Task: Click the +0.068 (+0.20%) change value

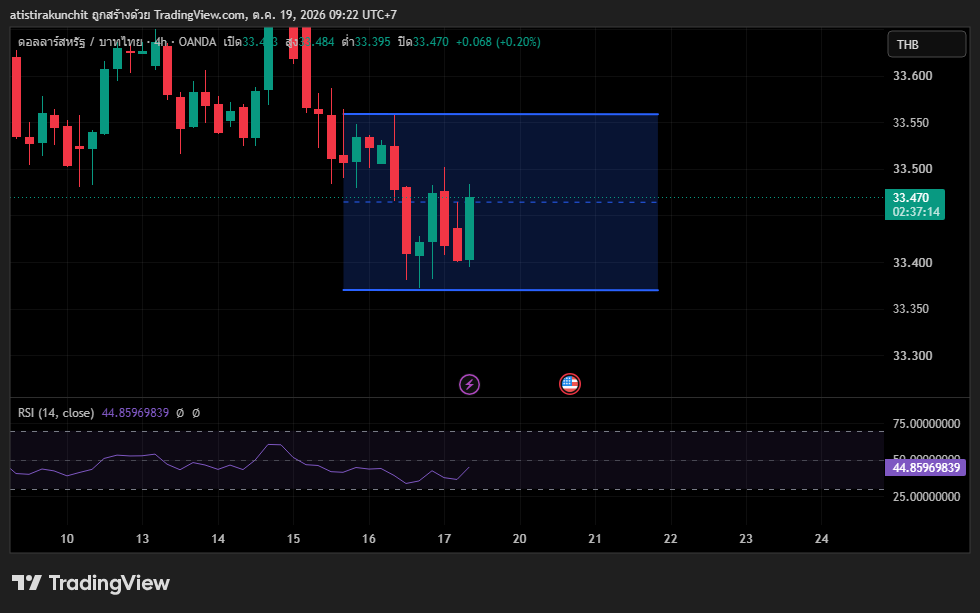Action: [498, 42]
